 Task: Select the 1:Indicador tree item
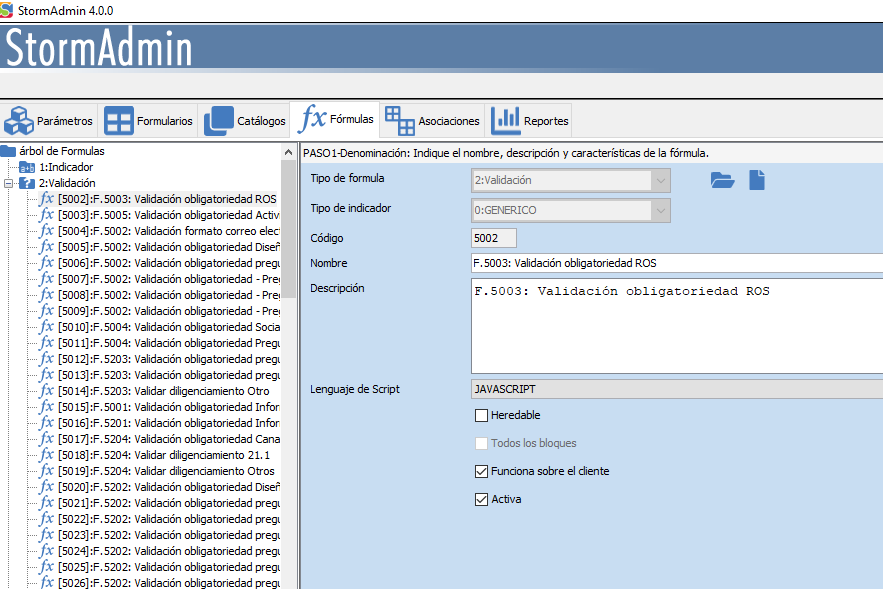pos(65,167)
